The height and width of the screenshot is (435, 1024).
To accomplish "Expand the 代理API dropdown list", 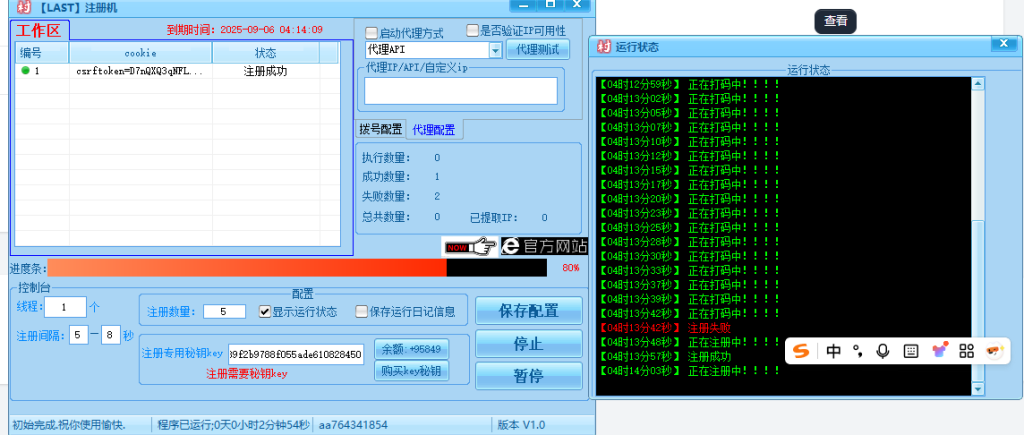I will pos(495,50).
